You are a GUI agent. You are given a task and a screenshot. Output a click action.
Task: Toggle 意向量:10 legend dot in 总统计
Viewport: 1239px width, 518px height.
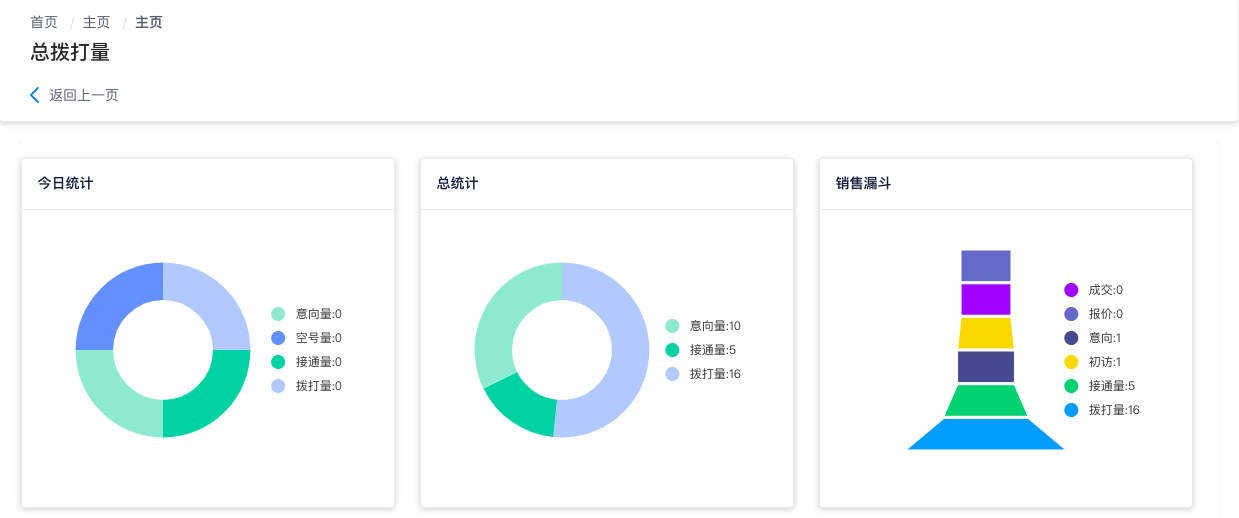click(x=672, y=326)
